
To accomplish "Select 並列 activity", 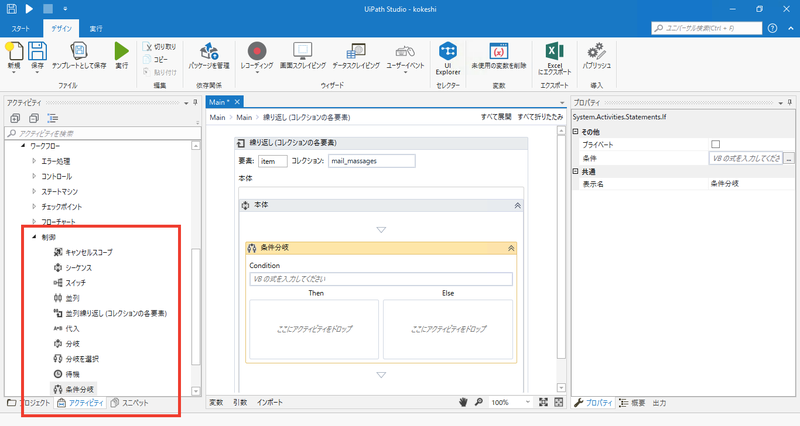I will (x=66, y=298).
